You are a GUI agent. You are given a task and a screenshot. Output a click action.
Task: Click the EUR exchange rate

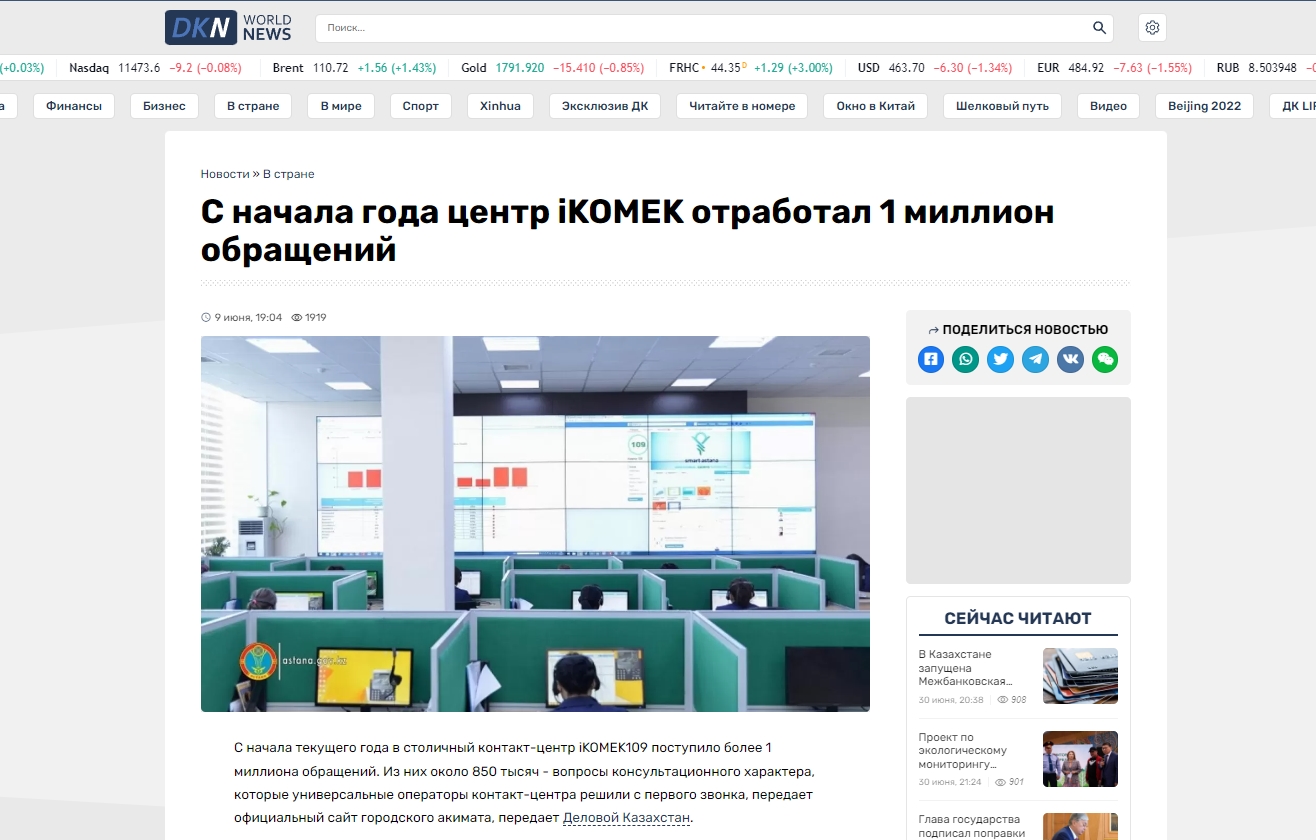tap(1114, 68)
